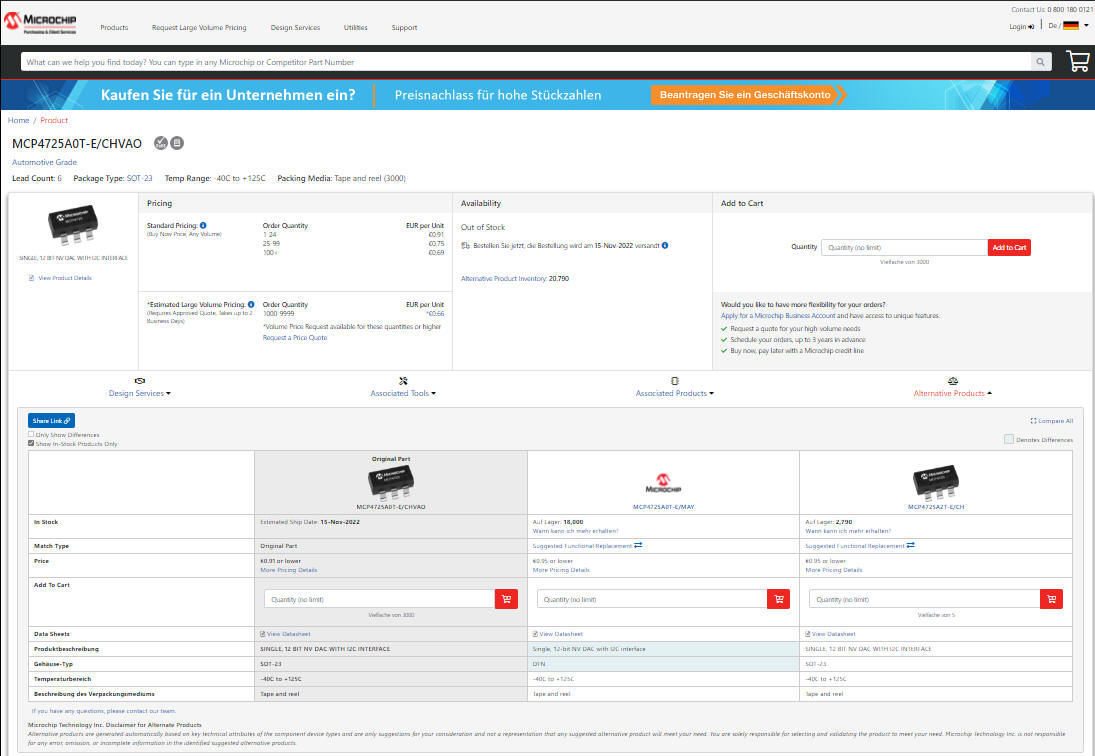This screenshot has height=756, width=1095.
Task: Click the German flag icon
Action: (1071, 26)
